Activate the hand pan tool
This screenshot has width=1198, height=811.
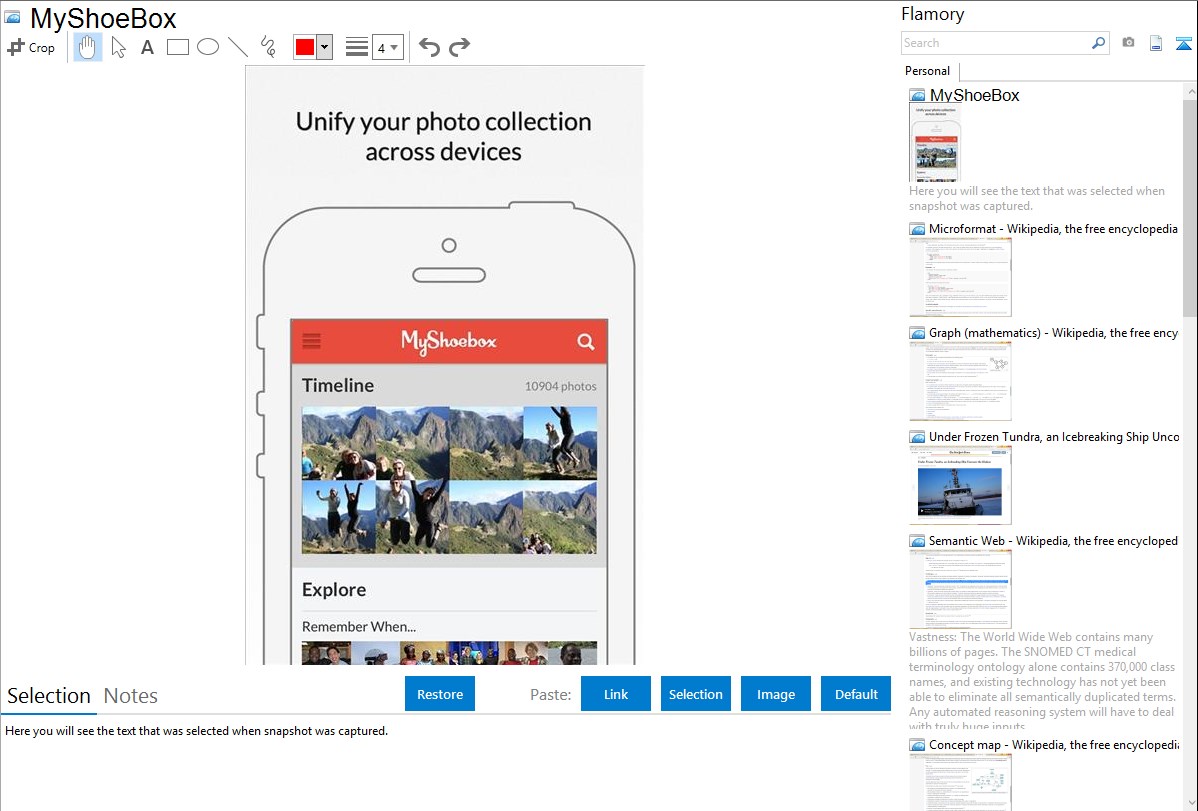click(x=88, y=47)
